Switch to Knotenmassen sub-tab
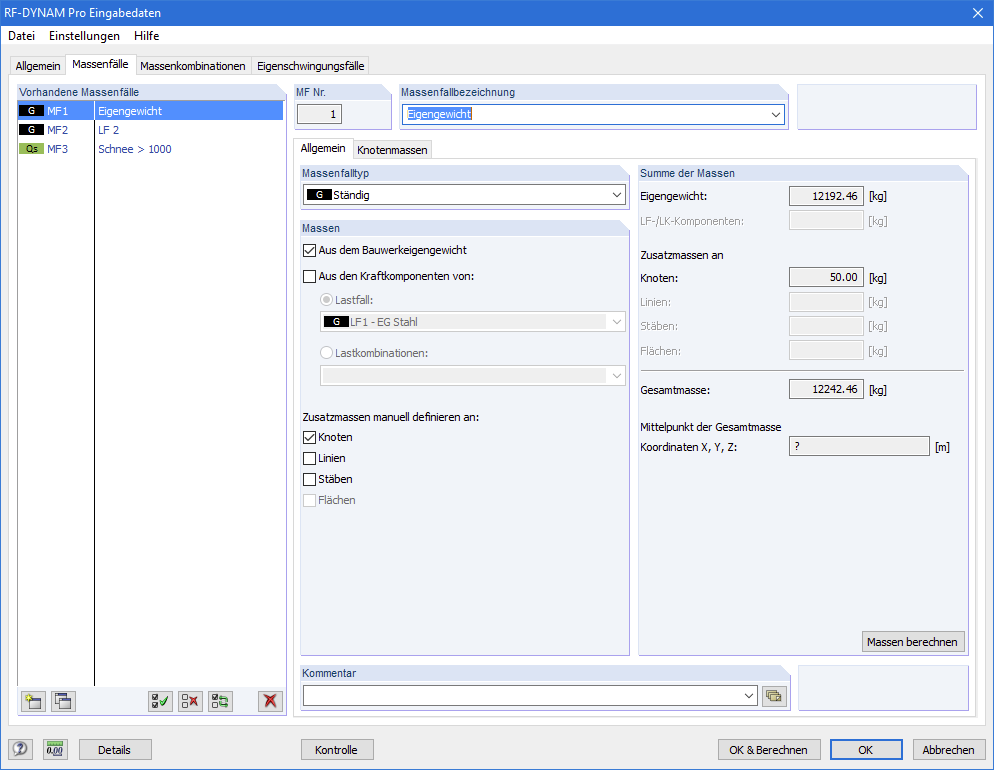 pyautogui.click(x=392, y=150)
